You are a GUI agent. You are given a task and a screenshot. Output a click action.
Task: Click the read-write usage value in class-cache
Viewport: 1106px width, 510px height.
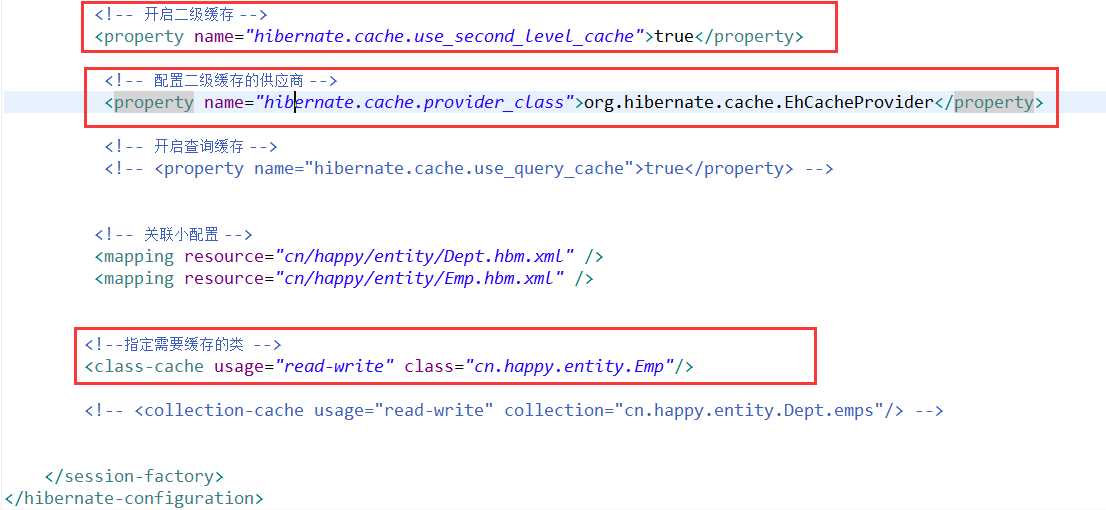pyautogui.click(x=334, y=367)
